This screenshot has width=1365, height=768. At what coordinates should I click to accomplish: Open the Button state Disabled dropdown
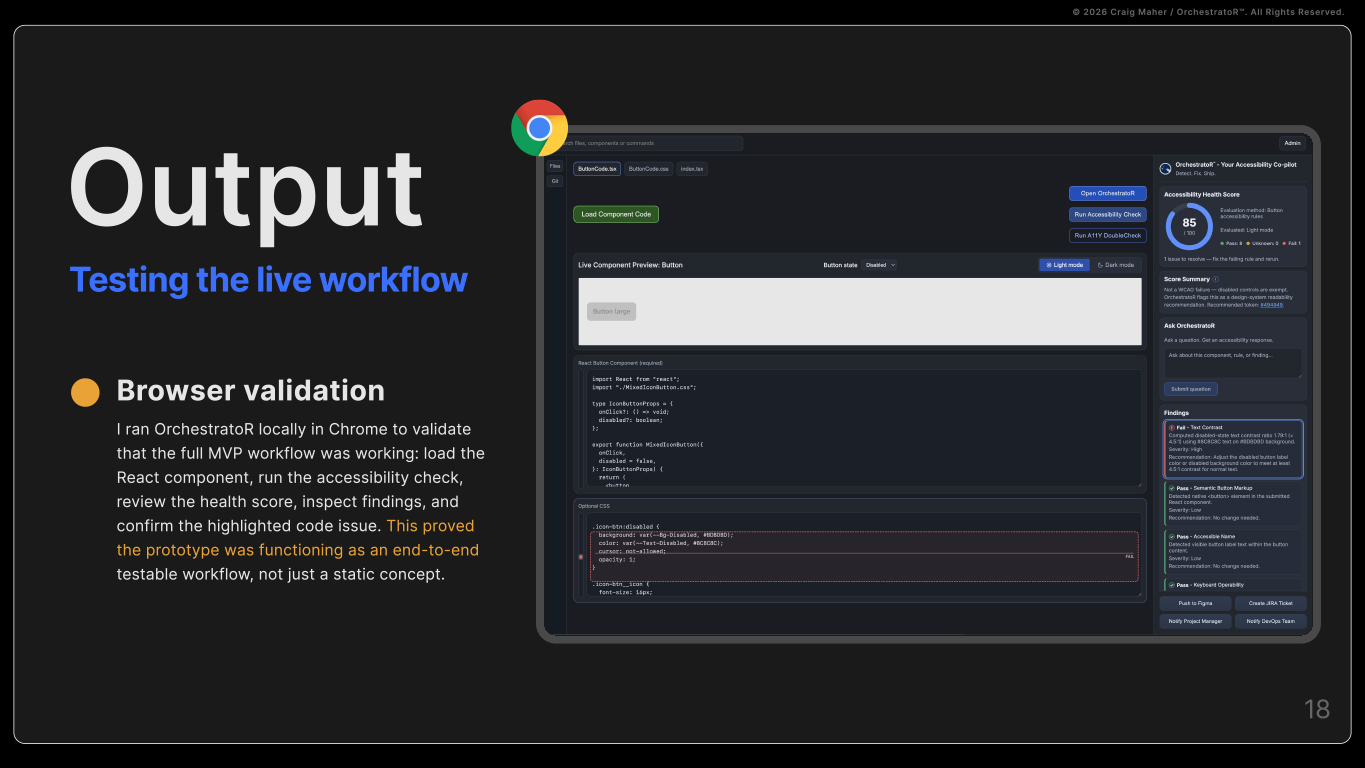click(x=880, y=265)
